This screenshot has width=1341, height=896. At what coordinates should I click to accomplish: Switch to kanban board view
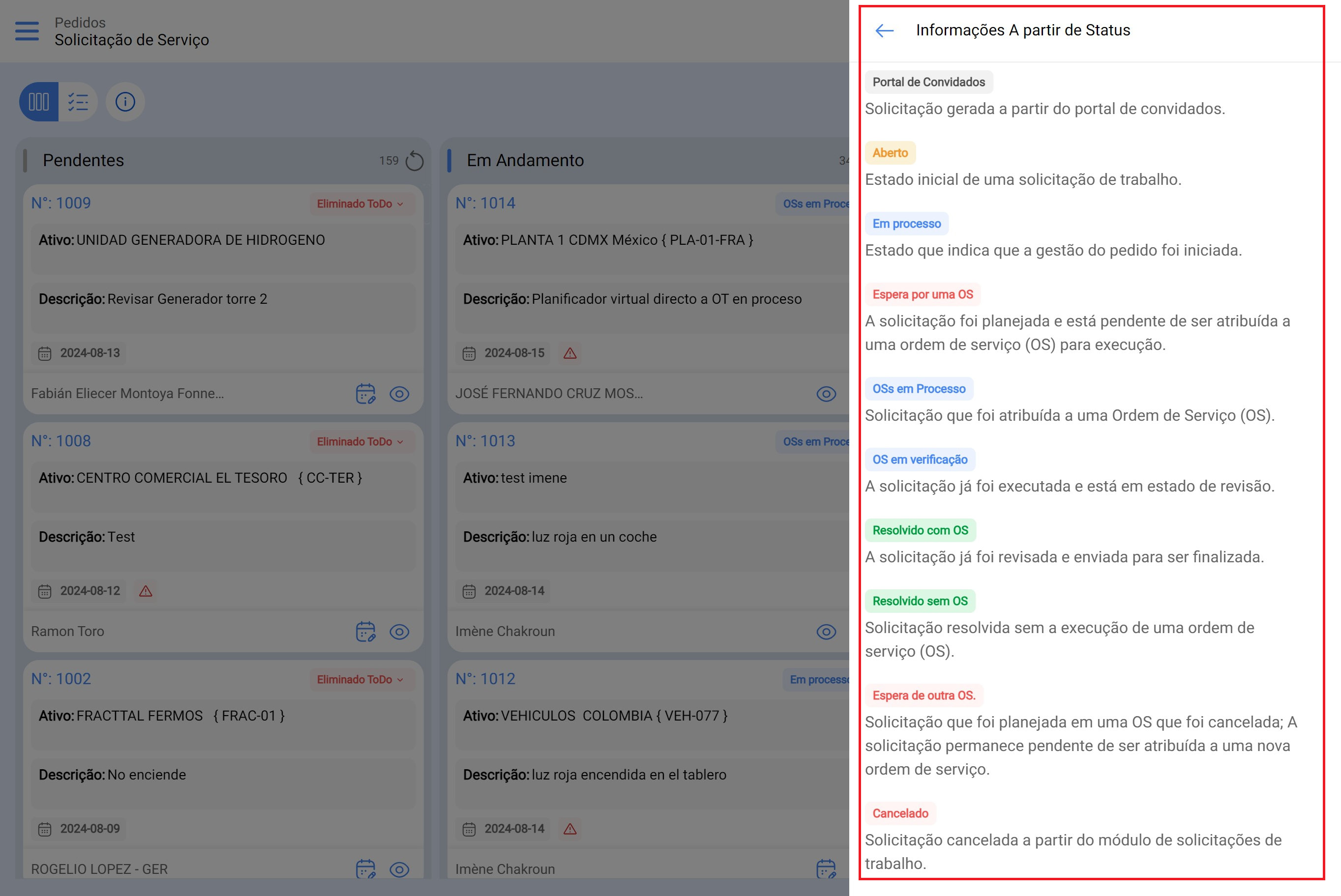39,102
